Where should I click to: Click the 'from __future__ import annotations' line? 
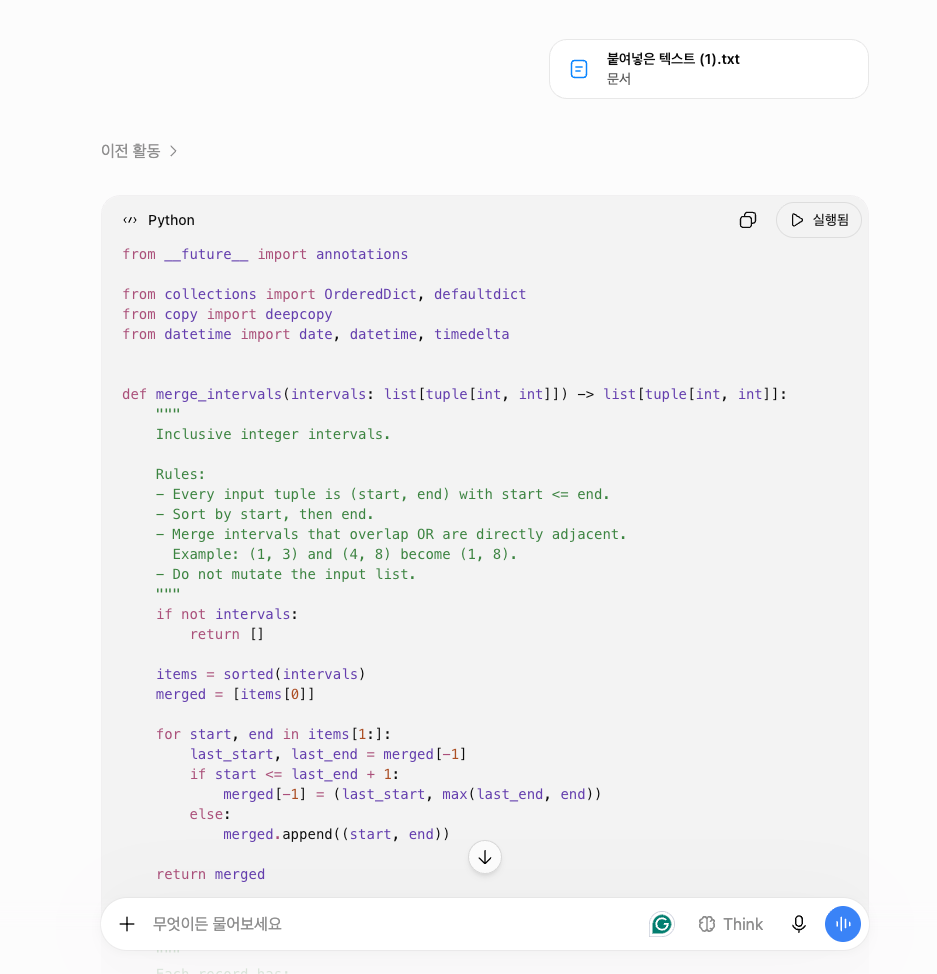[265, 255]
